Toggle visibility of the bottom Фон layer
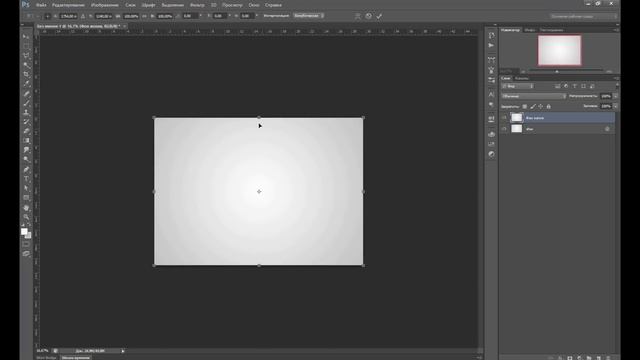This screenshot has height=360, width=640. point(504,129)
